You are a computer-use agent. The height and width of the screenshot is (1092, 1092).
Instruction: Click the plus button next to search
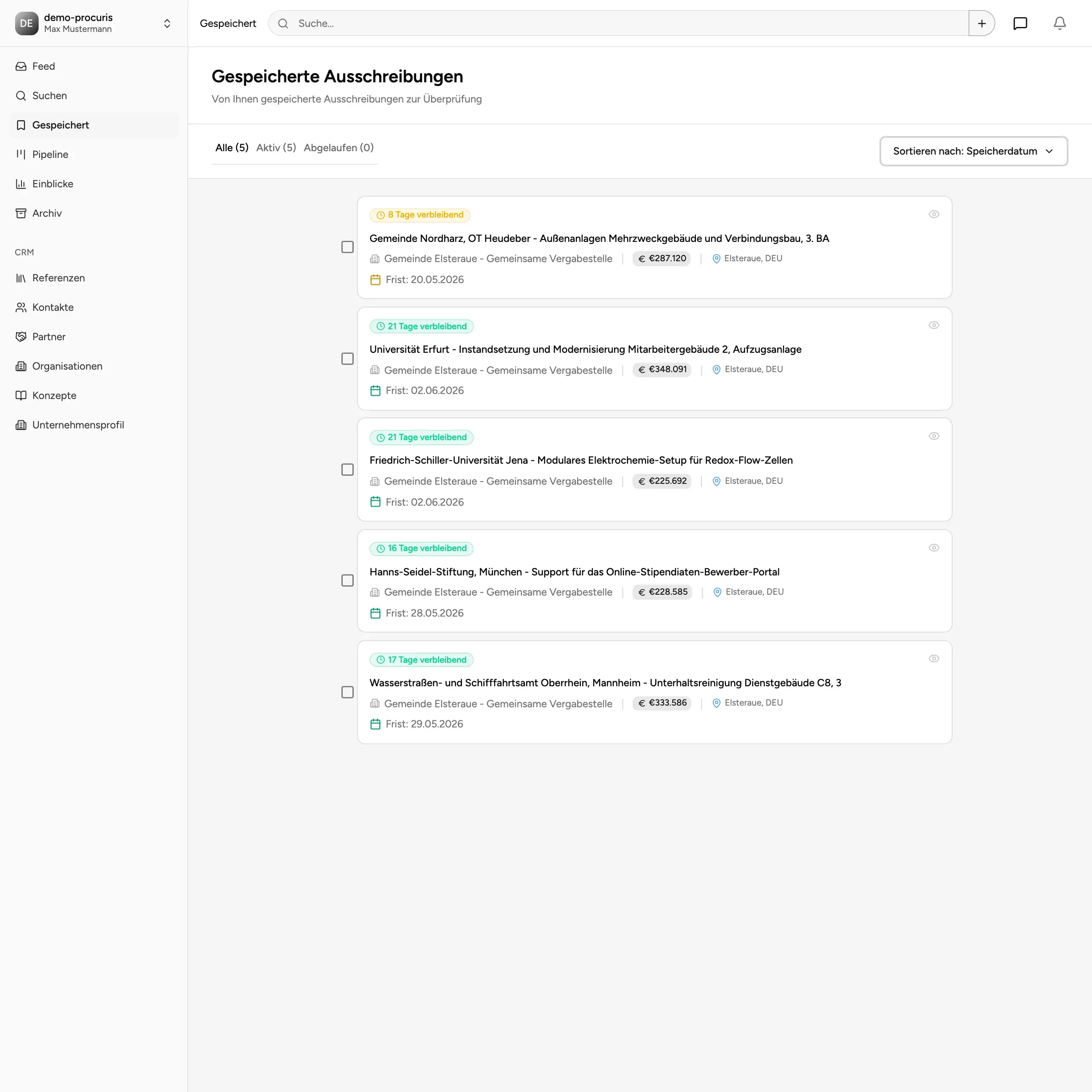coord(982,23)
